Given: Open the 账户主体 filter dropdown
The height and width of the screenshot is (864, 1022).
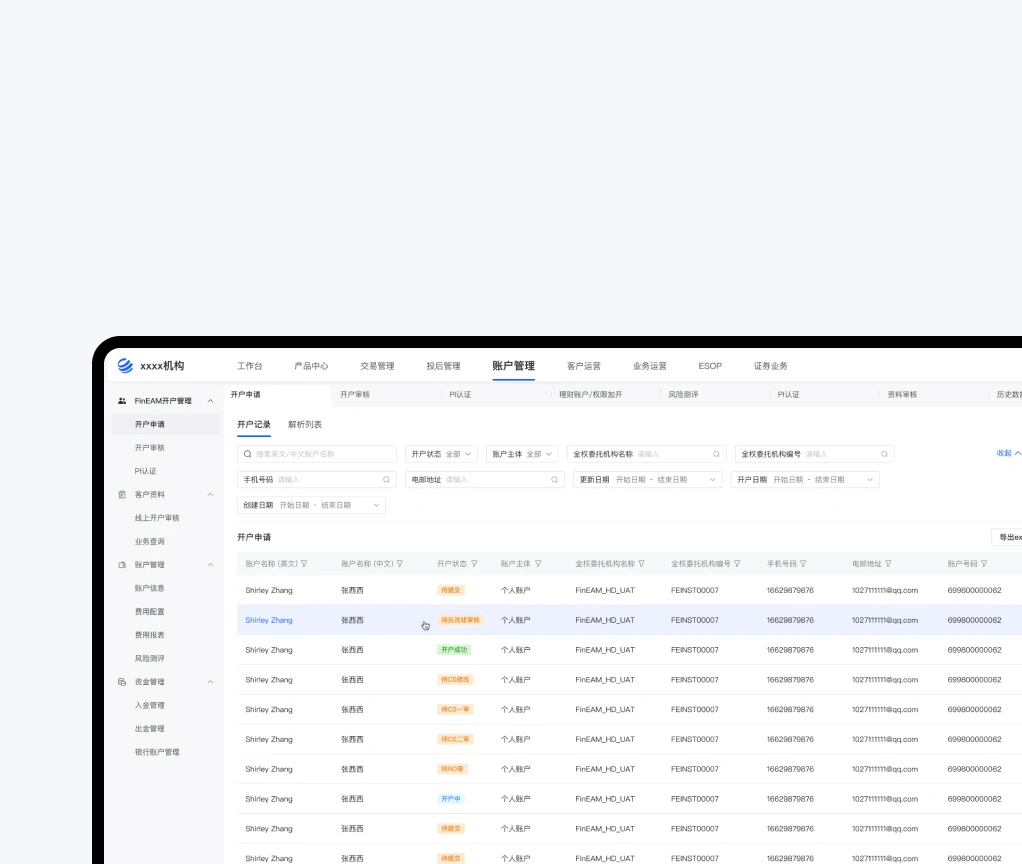Looking at the screenshot, I should (522, 454).
